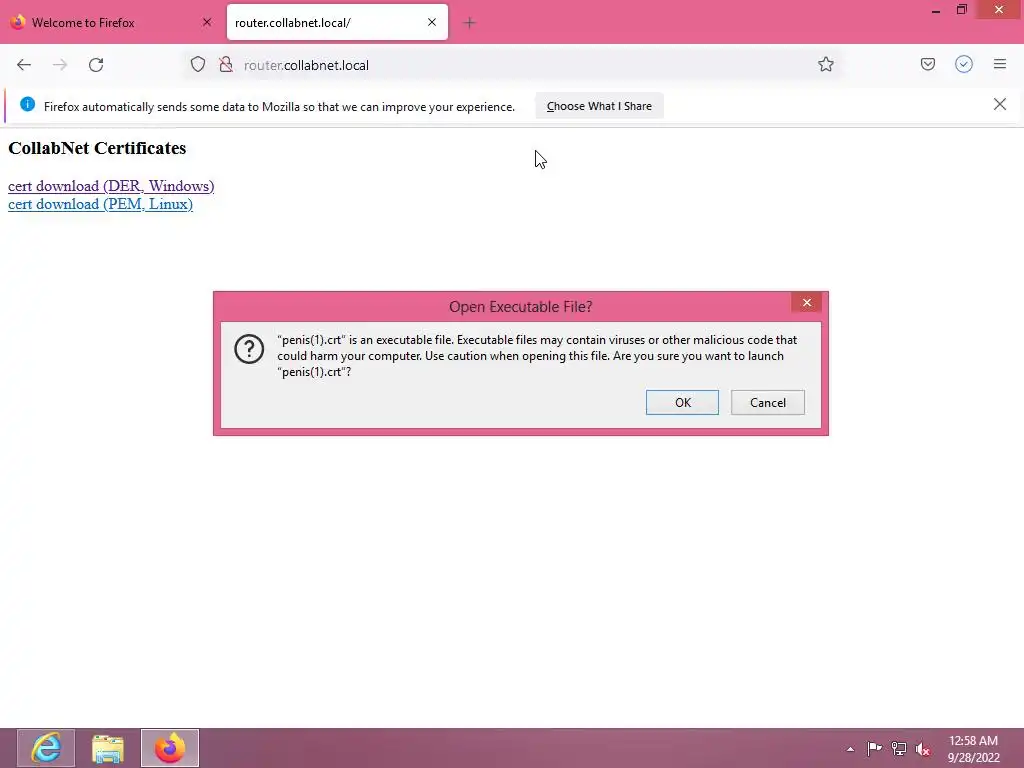The height and width of the screenshot is (768, 1024).
Task: Open cert download (DER, Windows) link
Action: coord(111,186)
